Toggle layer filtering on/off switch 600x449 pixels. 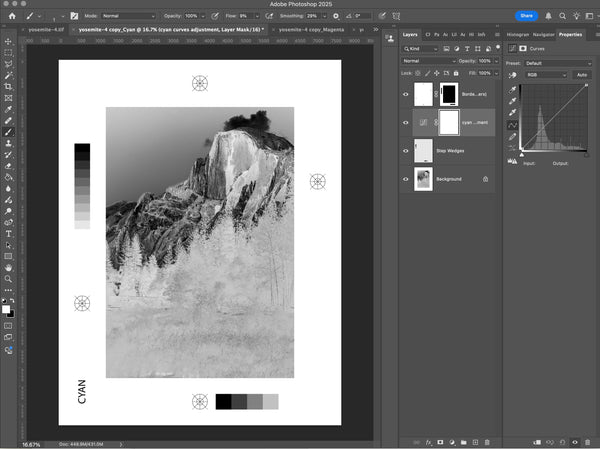(498, 47)
